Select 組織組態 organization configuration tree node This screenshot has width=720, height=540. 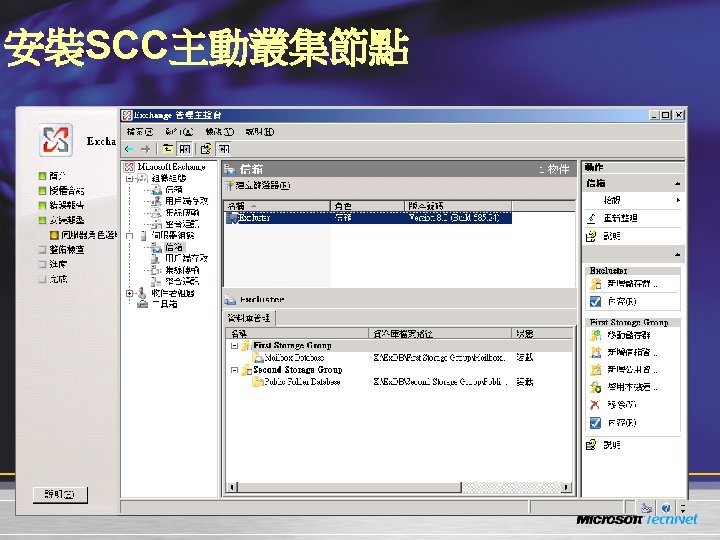pyautogui.click(x=169, y=178)
